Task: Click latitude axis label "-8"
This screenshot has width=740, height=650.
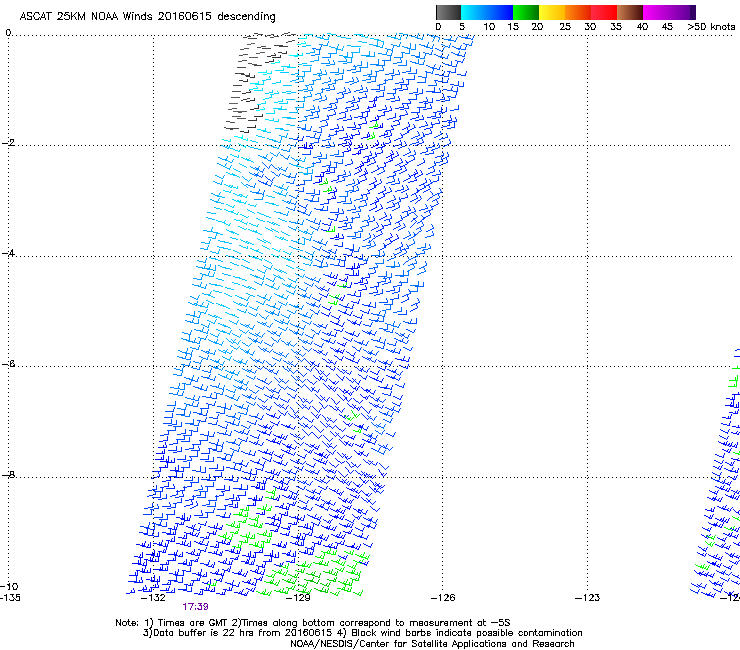Action: click(8, 474)
